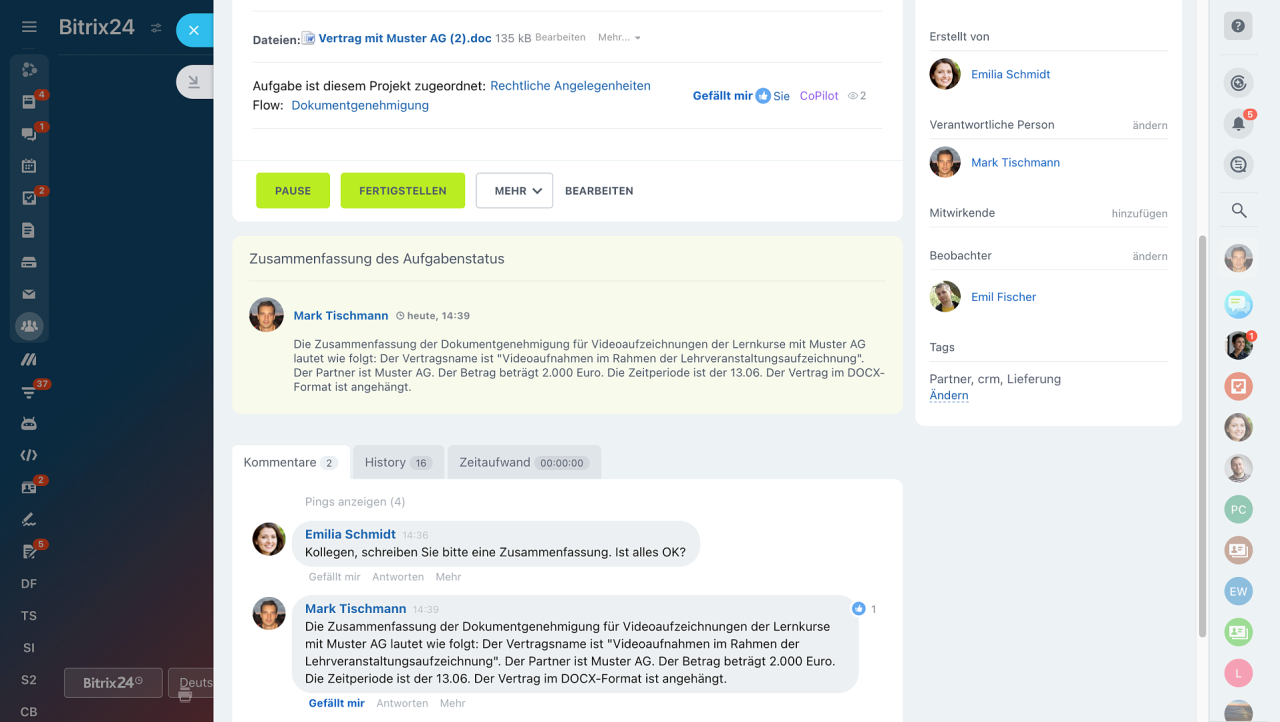Switch to the History tab
1280x722 pixels.
click(x=397, y=462)
